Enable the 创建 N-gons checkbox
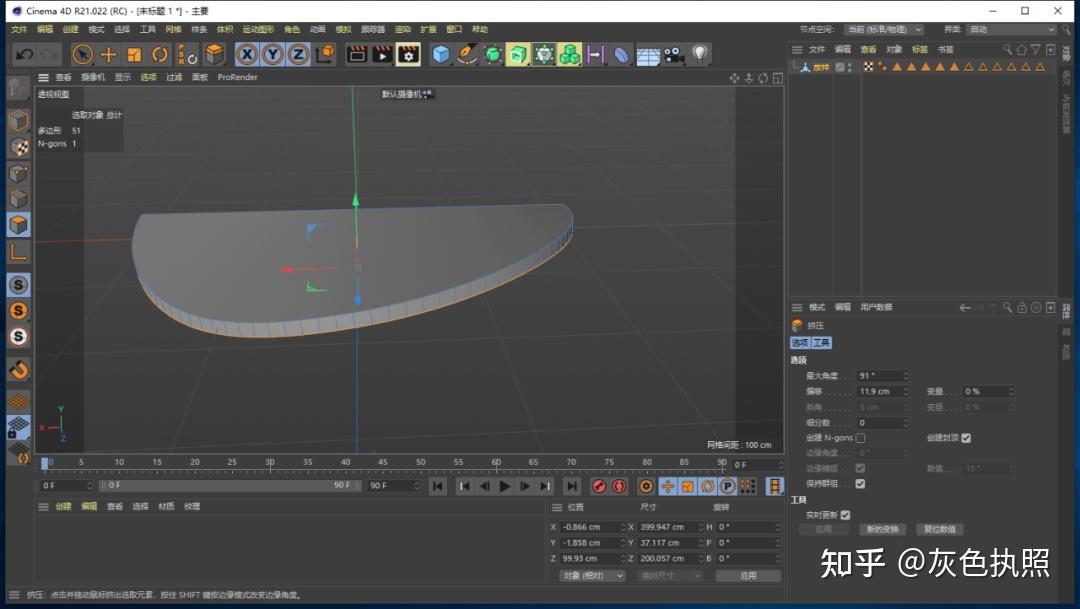Image resolution: width=1080 pixels, height=609 pixels. click(860, 438)
